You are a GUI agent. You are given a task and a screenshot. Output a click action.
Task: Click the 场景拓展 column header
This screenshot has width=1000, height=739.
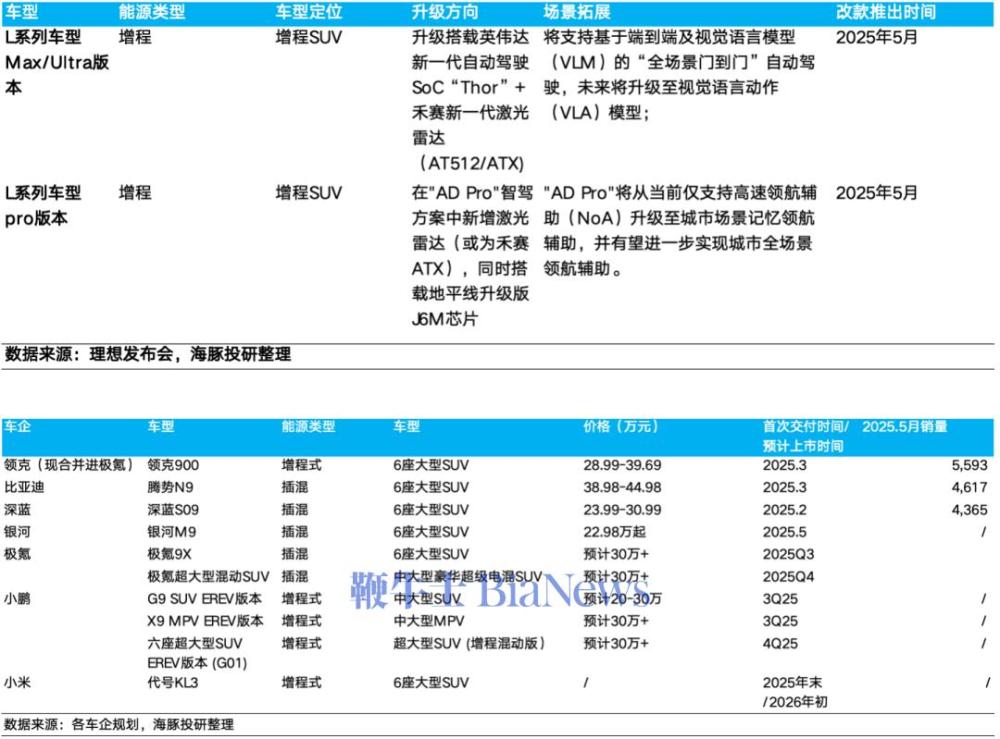click(577, 11)
